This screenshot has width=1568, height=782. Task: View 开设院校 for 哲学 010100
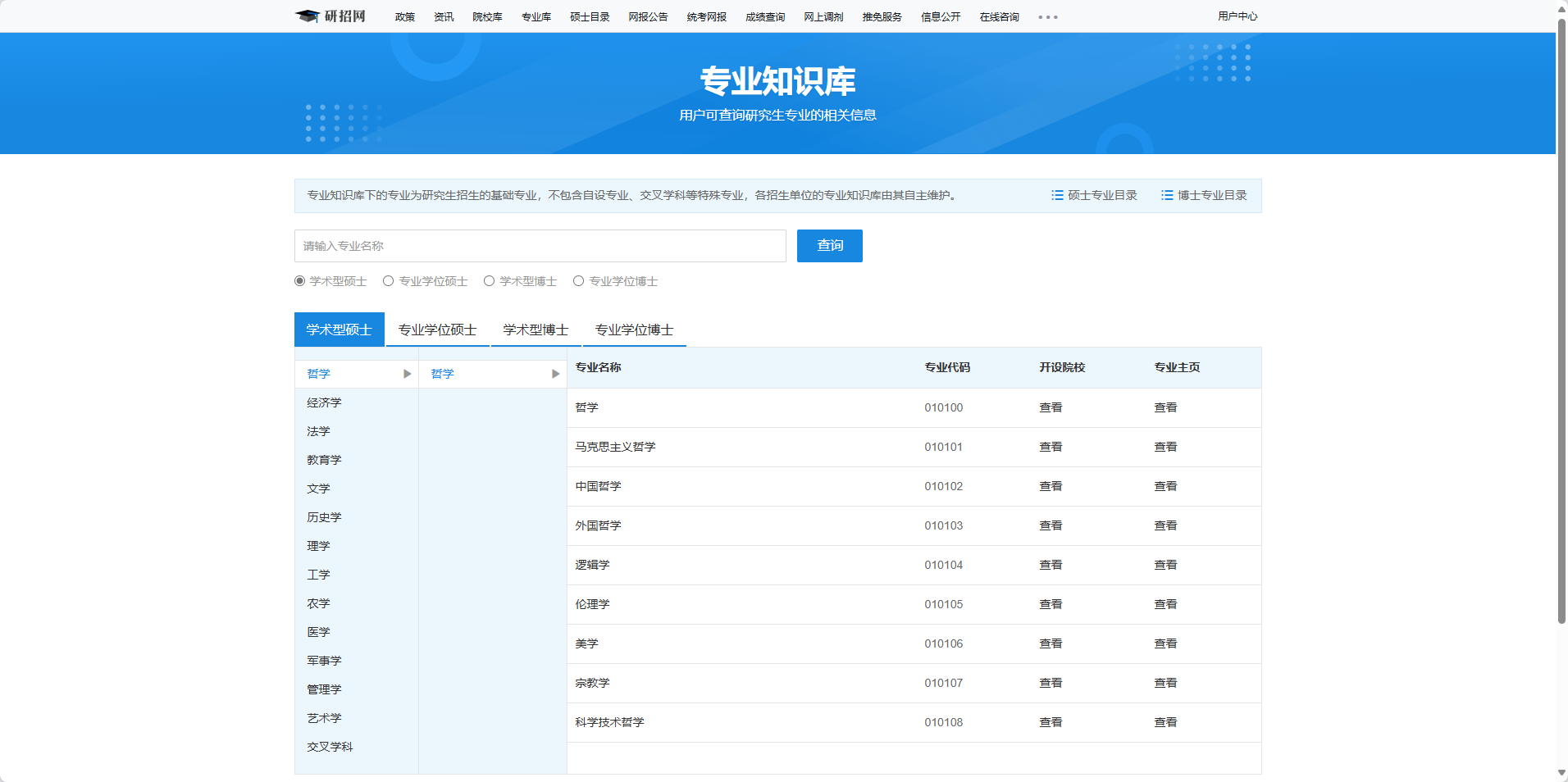1051,407
